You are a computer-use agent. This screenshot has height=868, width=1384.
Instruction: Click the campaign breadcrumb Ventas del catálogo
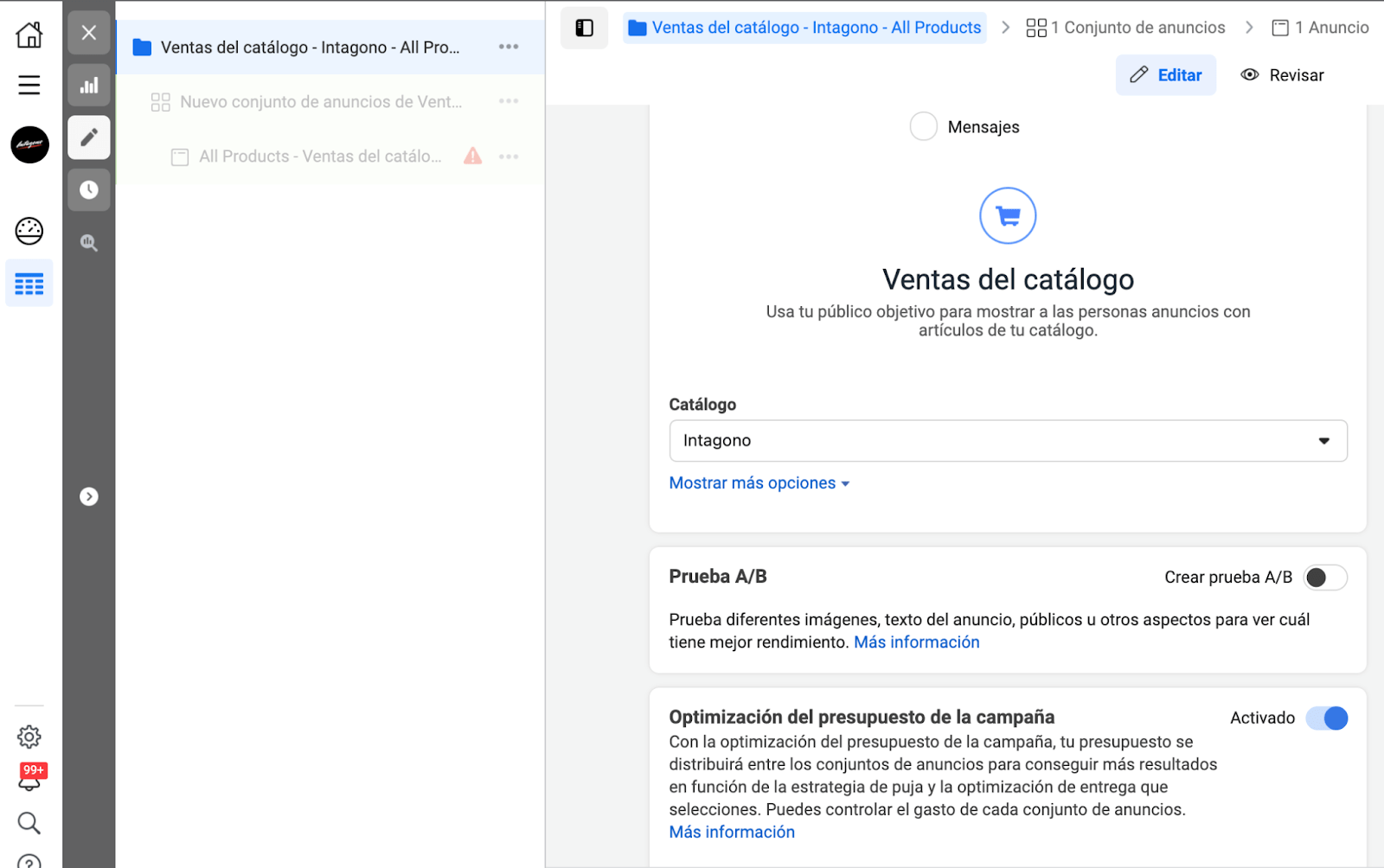(804, 28)
